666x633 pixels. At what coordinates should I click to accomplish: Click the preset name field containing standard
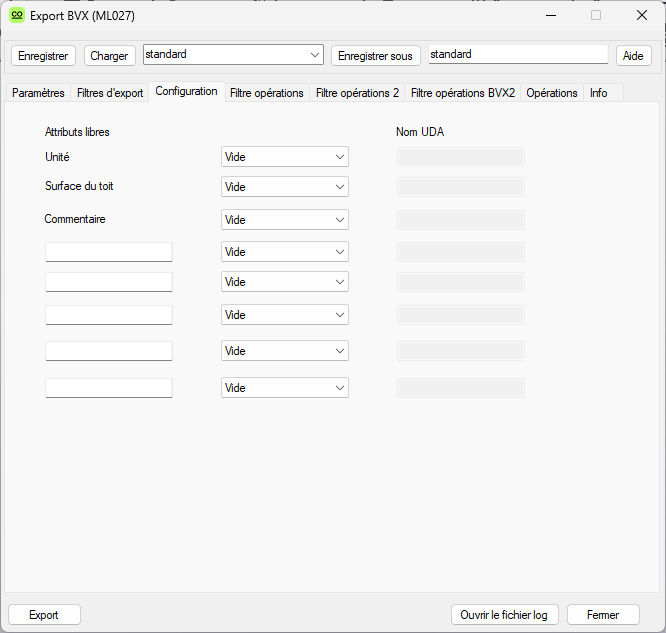click(x=518, y=54)
